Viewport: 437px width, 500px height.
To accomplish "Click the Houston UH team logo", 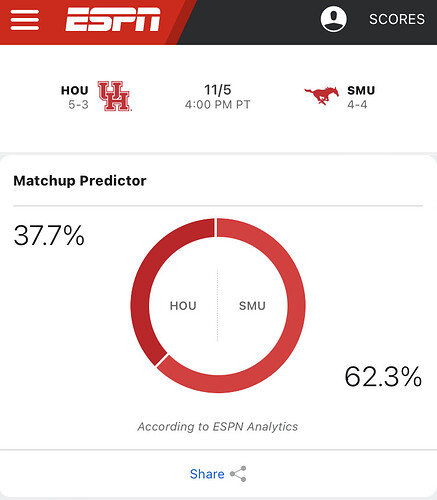I will (x=114, y=96).
